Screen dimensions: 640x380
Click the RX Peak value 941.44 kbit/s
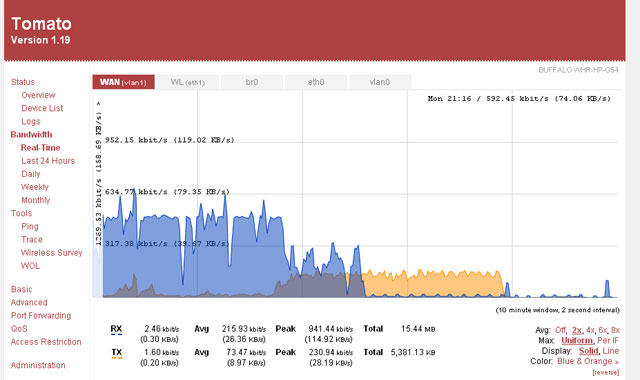pyautogui.click(x=330, y=329)
